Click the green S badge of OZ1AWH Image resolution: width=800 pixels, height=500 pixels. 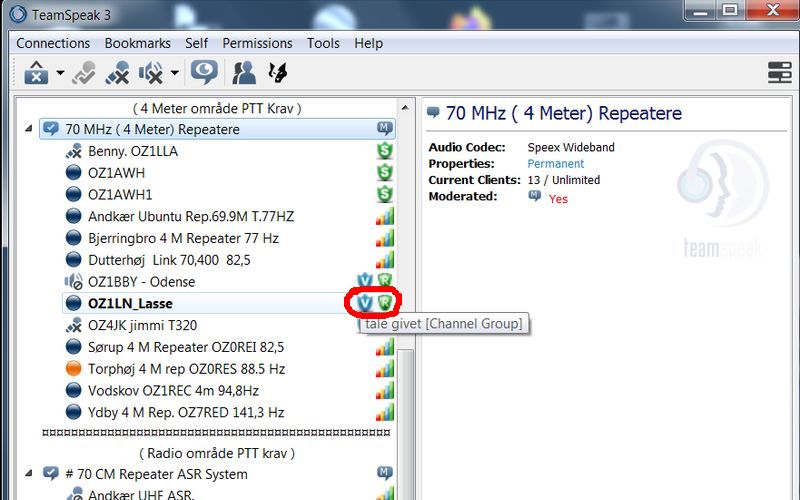pos(385,172)
